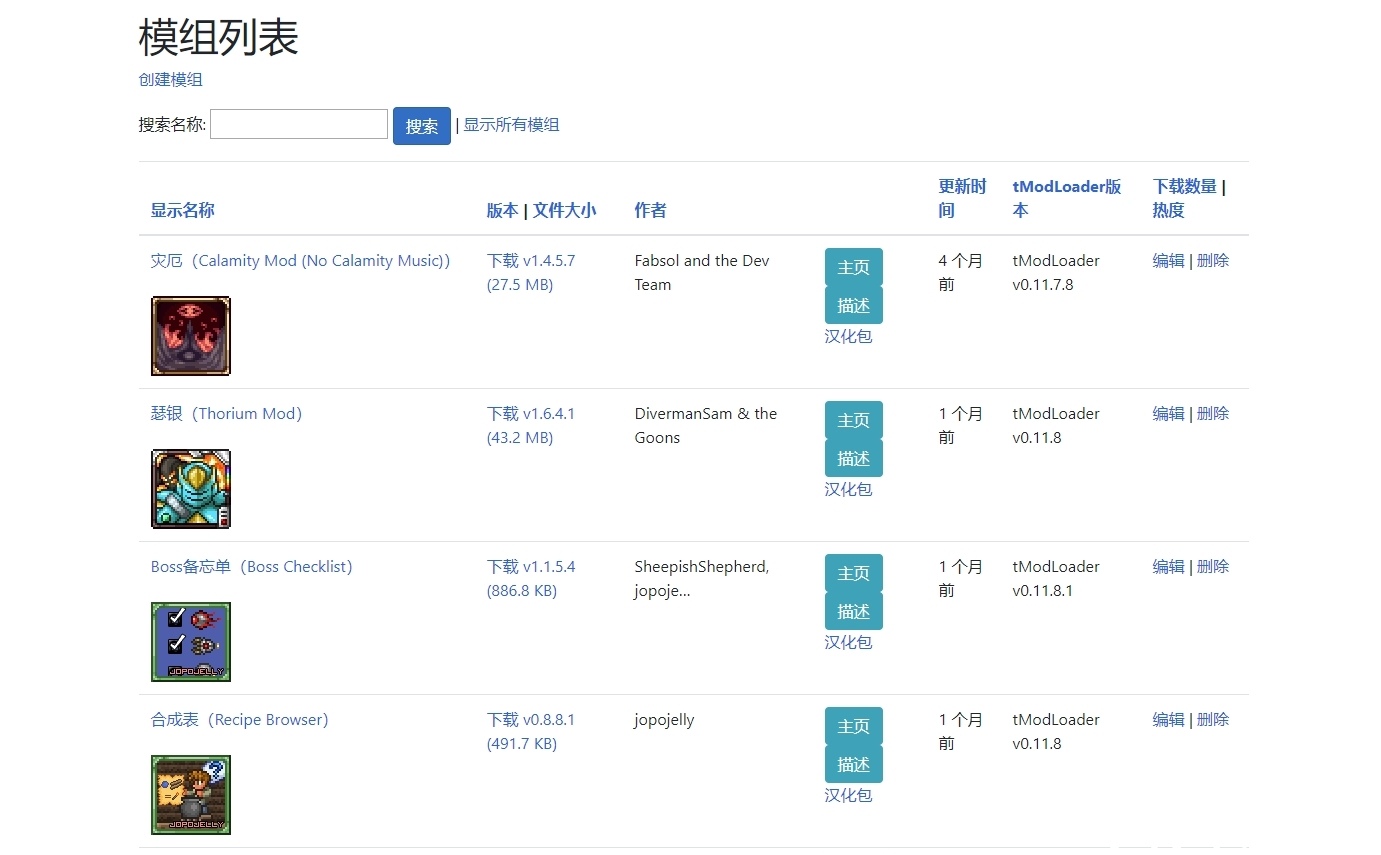Click 显示所有模组 link

point(511,125)
